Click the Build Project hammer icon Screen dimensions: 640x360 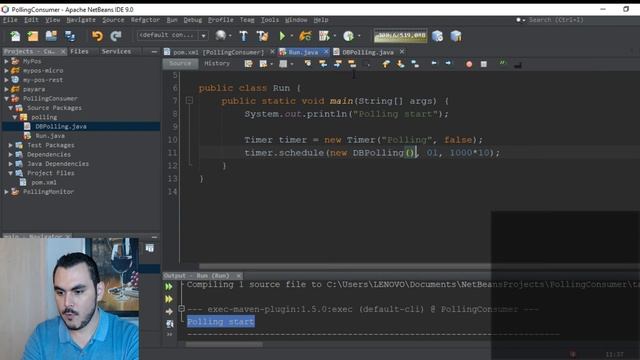pyautogui.click(x=243, y=36)
